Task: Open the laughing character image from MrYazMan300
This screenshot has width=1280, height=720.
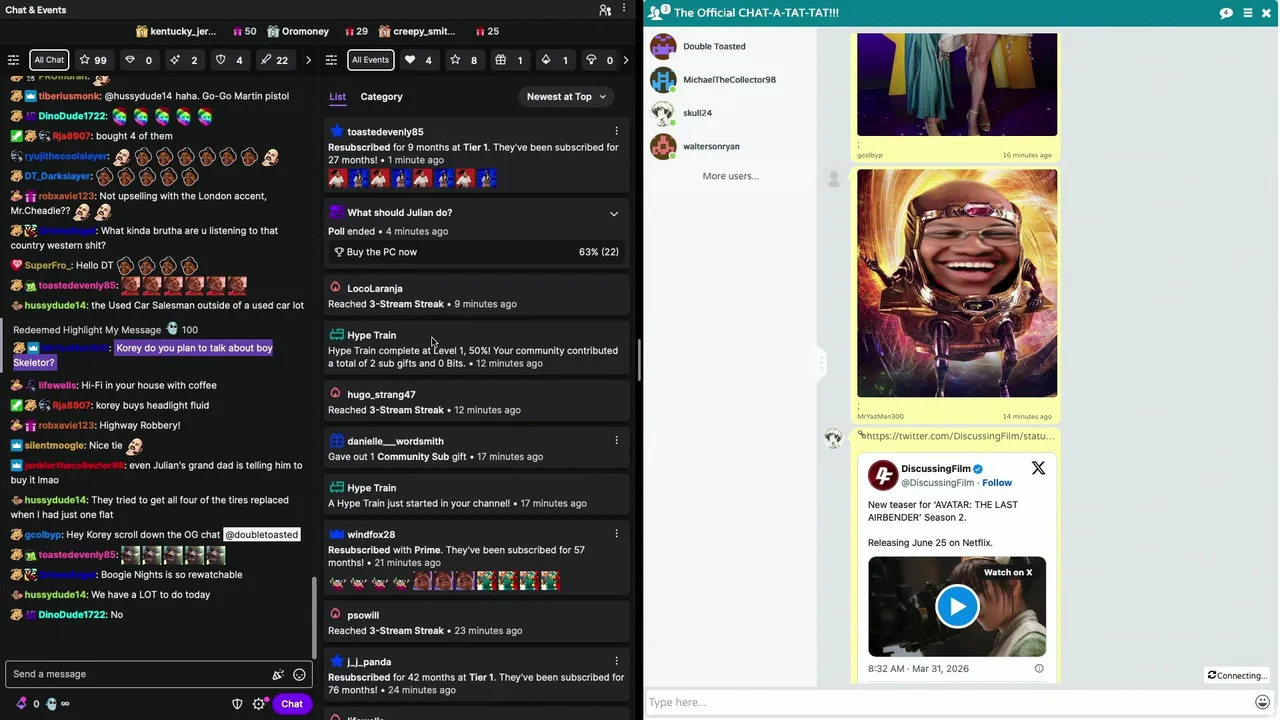Action: point(957,284)
